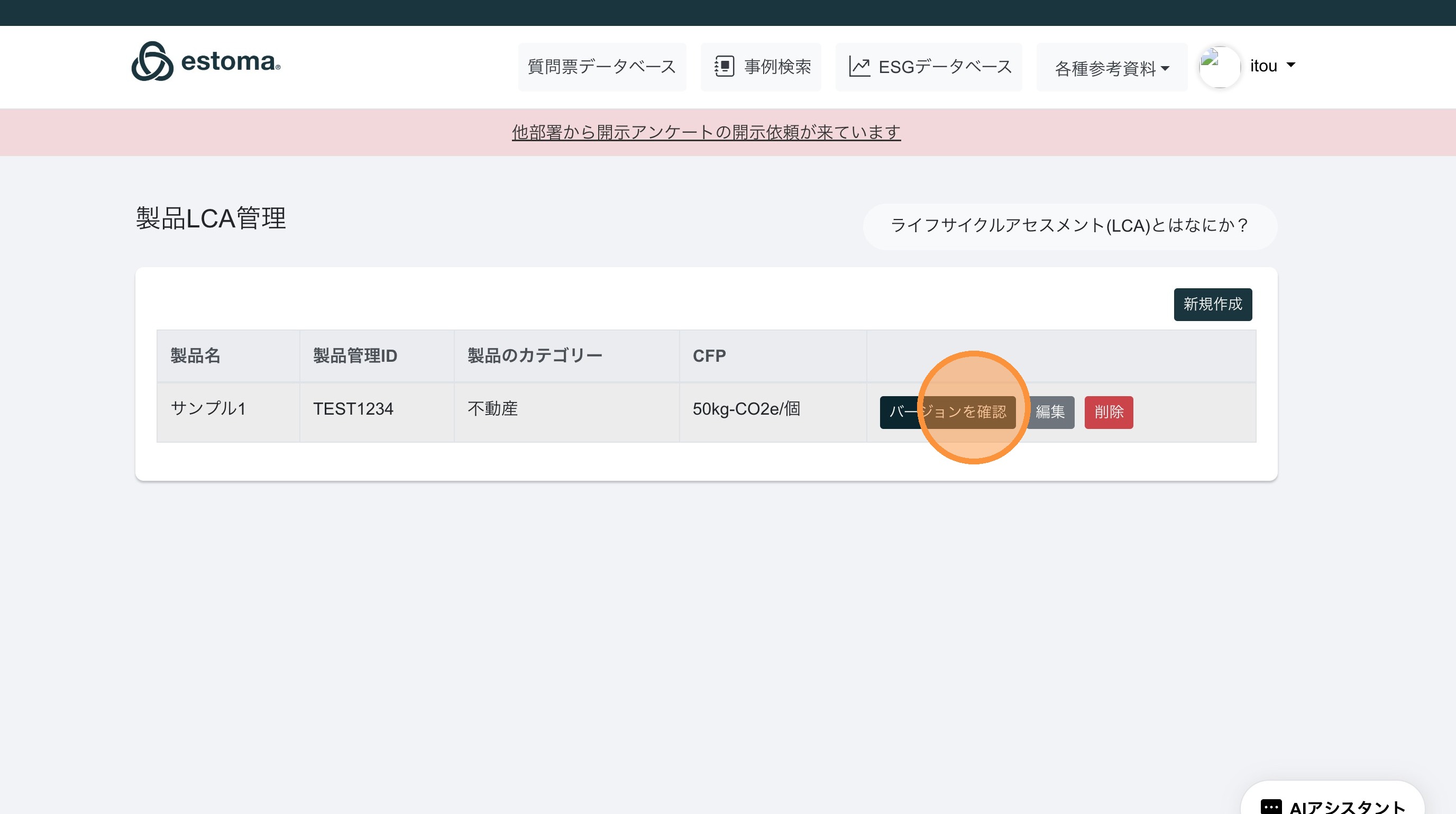
Task: Click the notebook icon beside 事例検索
Action: (724, 67)
